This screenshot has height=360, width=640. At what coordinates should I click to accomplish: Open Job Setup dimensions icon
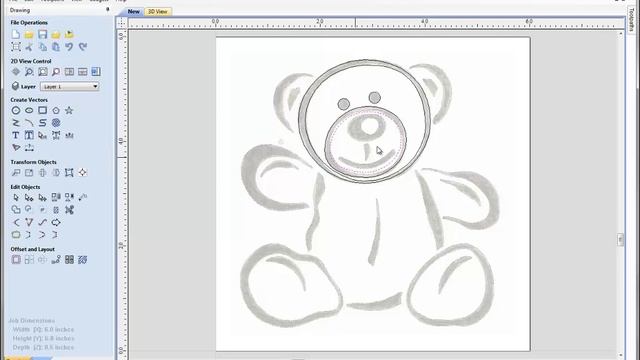[x=16, y=47]
